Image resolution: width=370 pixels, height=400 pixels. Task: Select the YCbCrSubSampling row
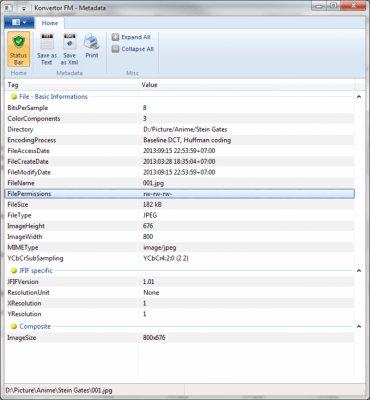pyautogui.click(x=179, y=258)
